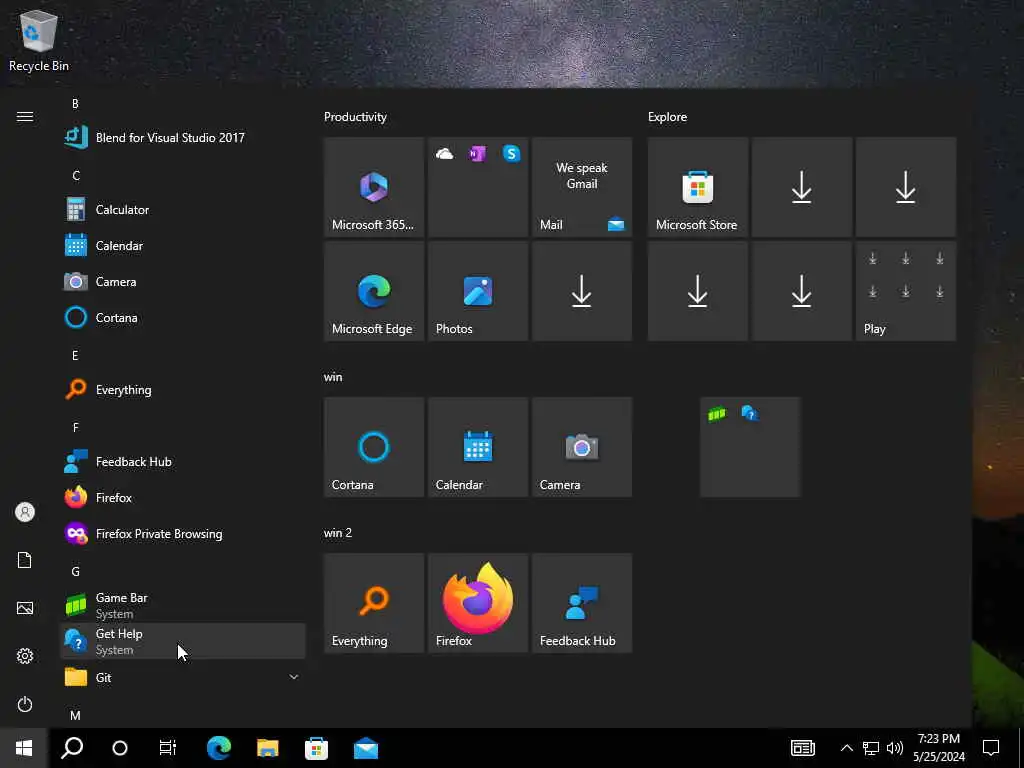Screen dimensions: 1024x768
Task: Click the Calendar tile in win group
Action: (x=478, y=447)
